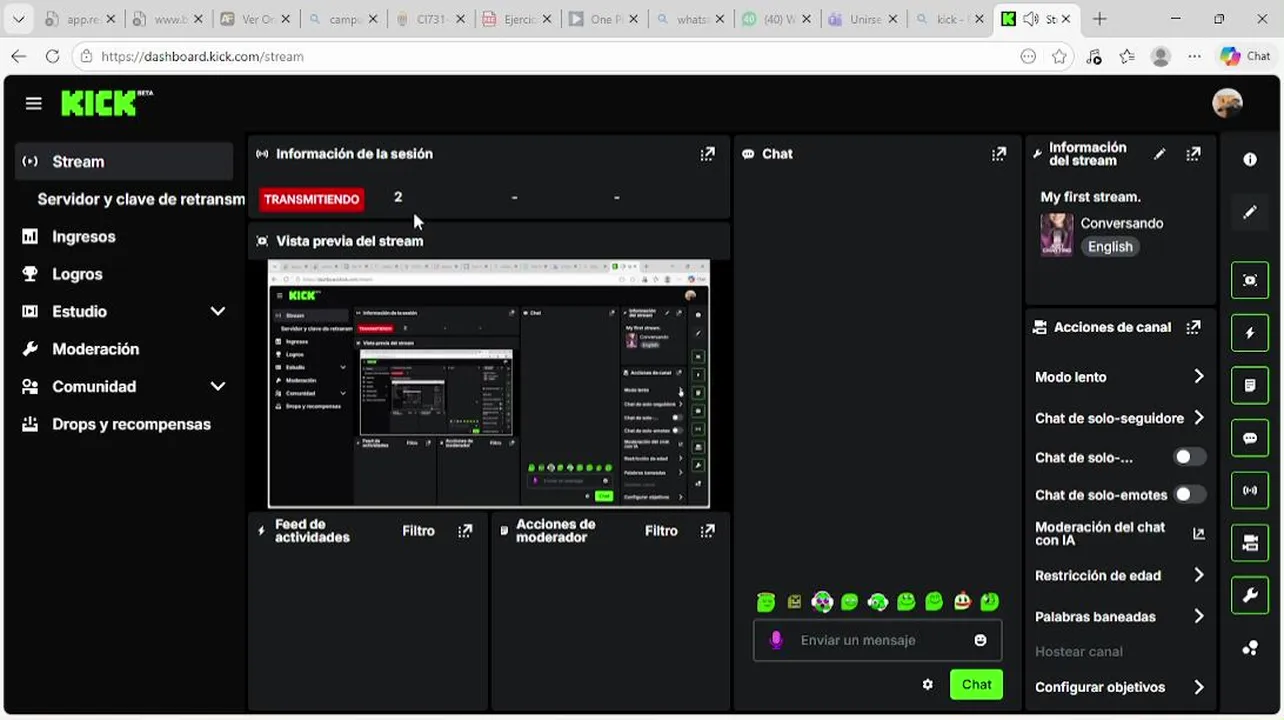Click the green Chat send button
The image size is (1284, 720).
pyautogui.click(x=976, y=684)
